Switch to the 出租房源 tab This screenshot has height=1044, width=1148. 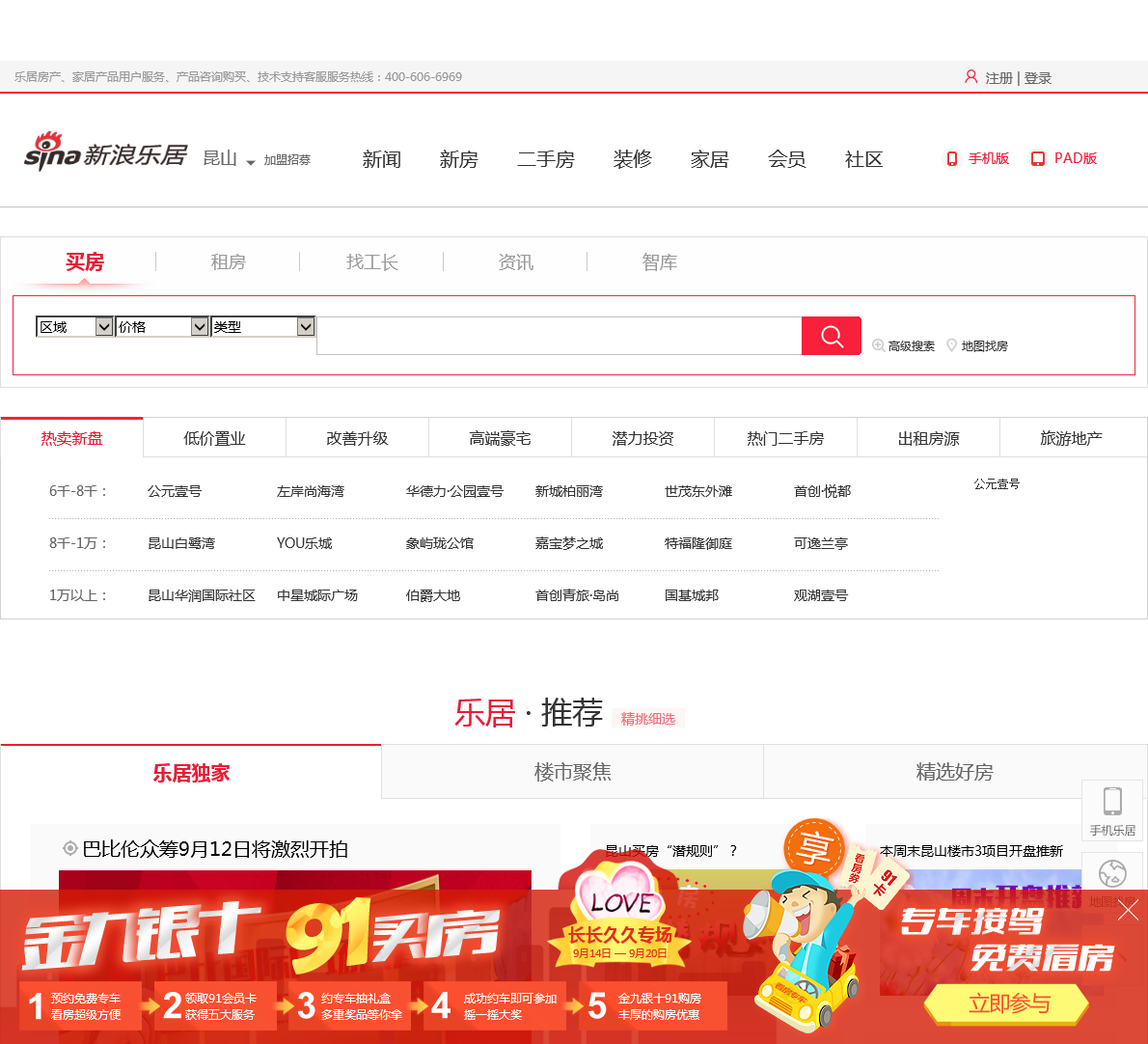(x=928, y=438)
